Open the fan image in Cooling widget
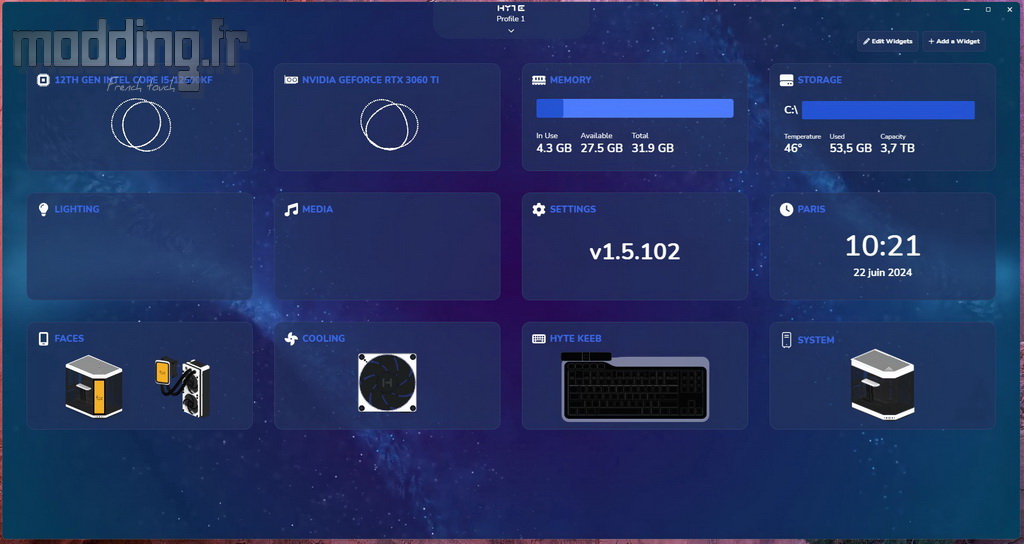This screenshot has height=544, width=1024. [387, 383]
